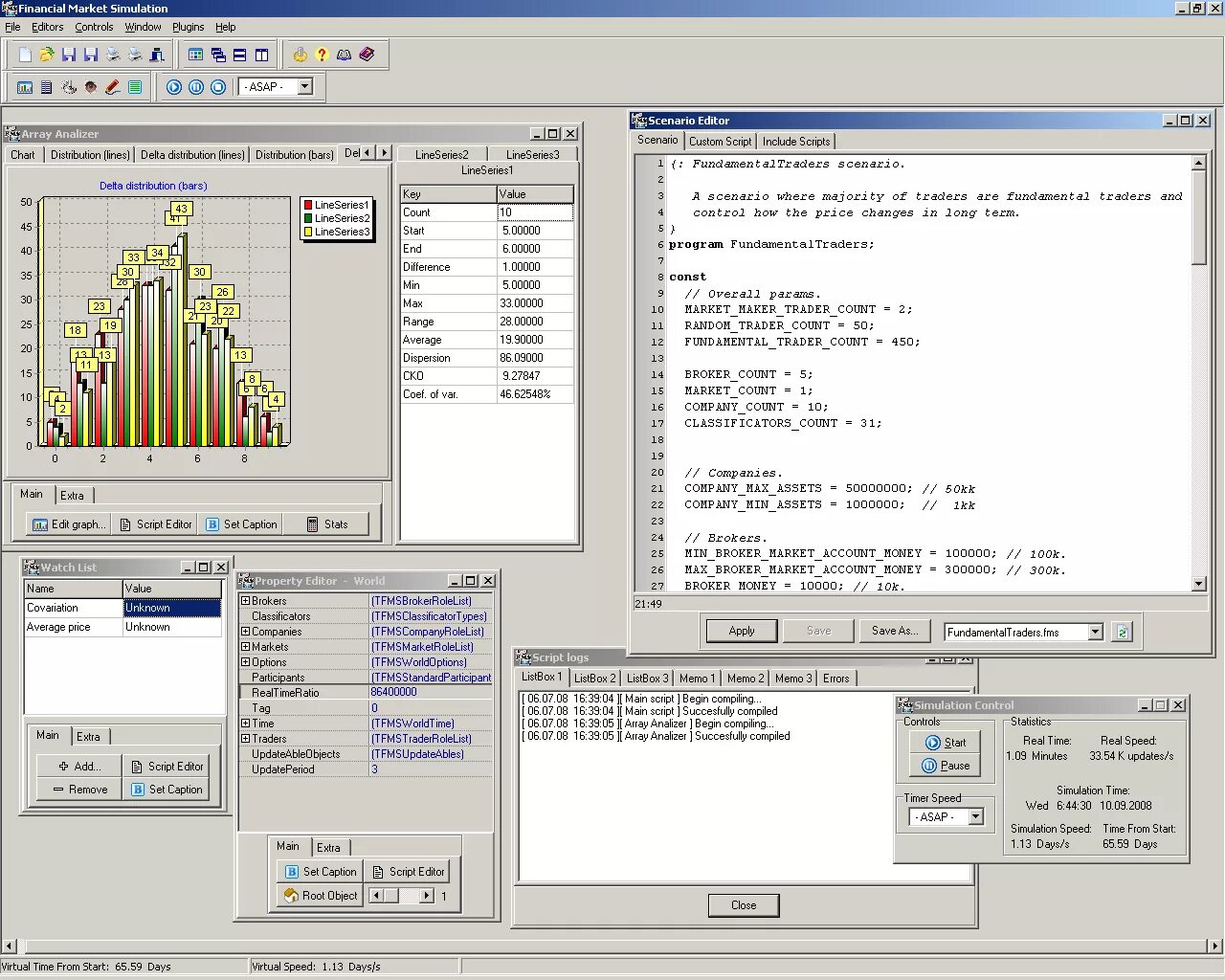Click the green refresh icon beside the FundamentalTraders.fms field
1225x980 pixels.
click(1122, 632)
